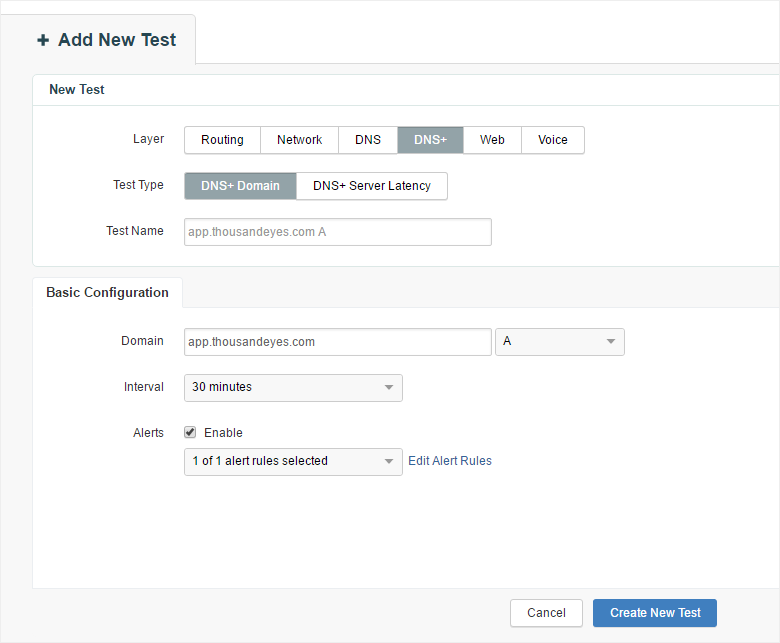This screenshot has width=780, height=643.
Task: Open the Basic Configuration tab
Action: (107, 293)
